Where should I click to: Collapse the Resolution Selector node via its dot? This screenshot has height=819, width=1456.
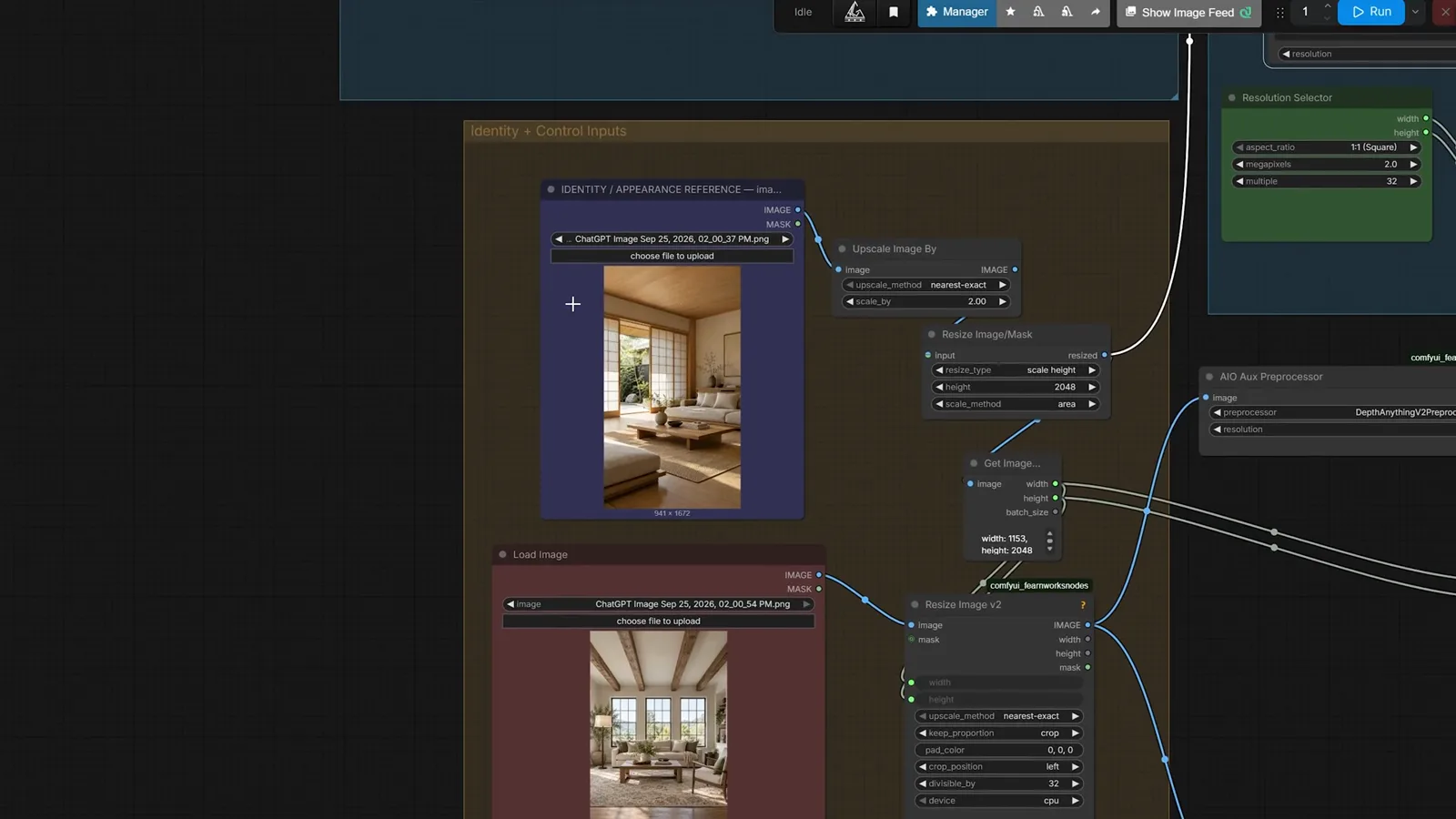(1232, 98)
